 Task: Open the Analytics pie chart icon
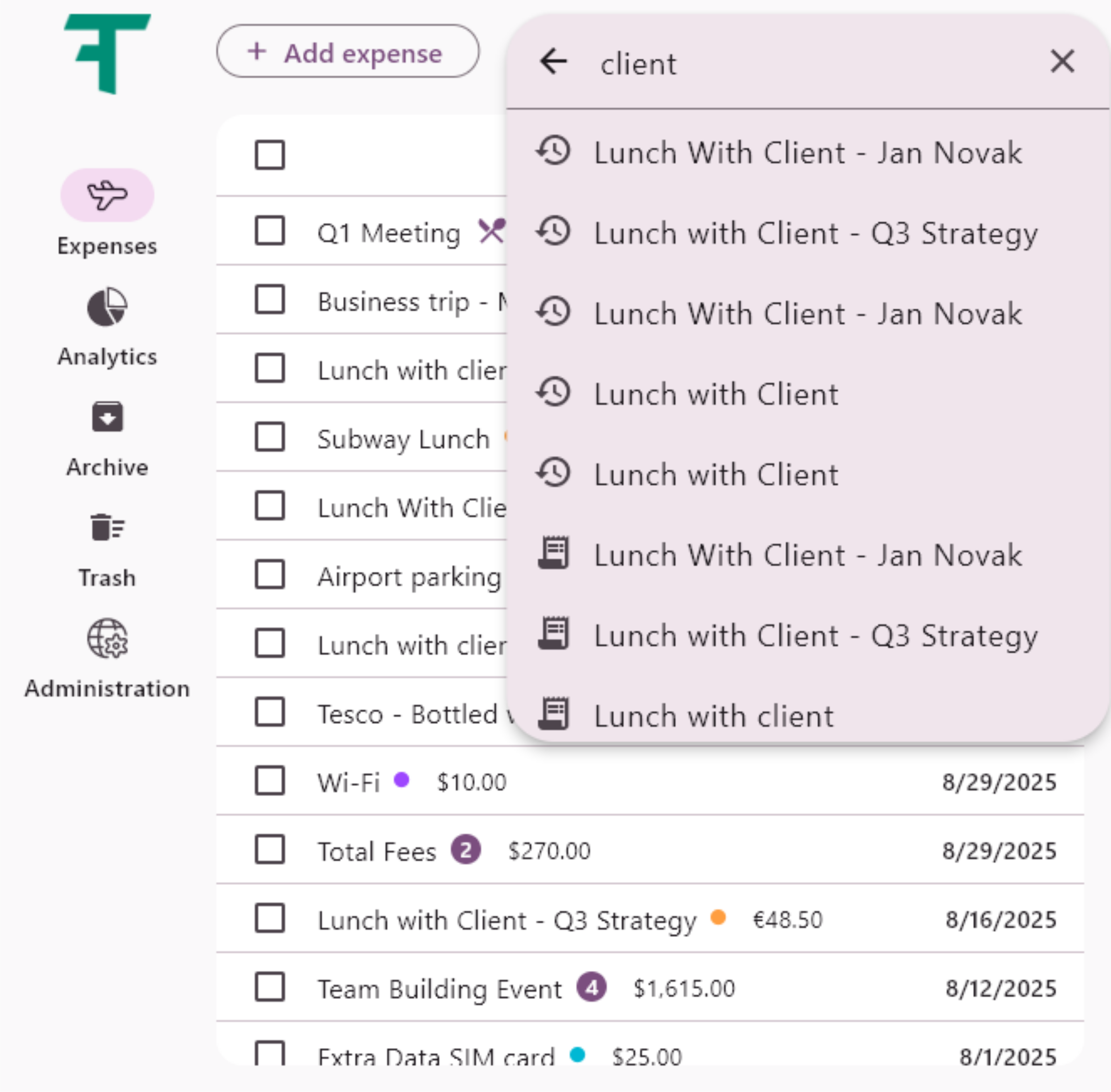[107, 307]
